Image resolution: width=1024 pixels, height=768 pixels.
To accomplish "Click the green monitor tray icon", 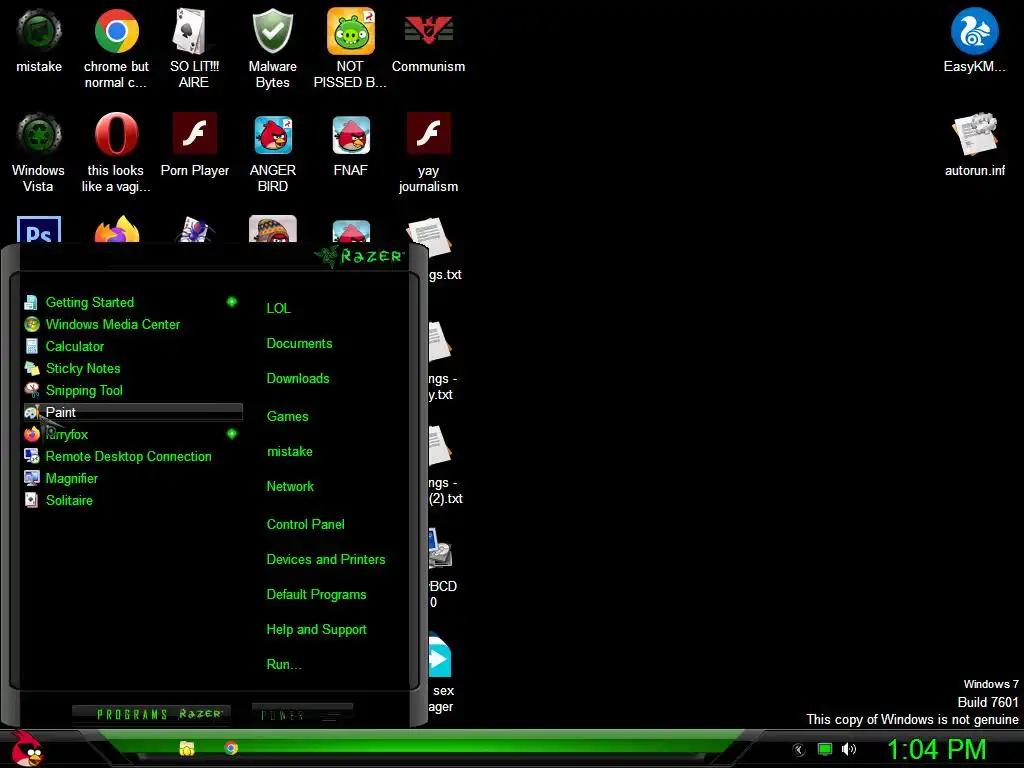I will point(825,749).
